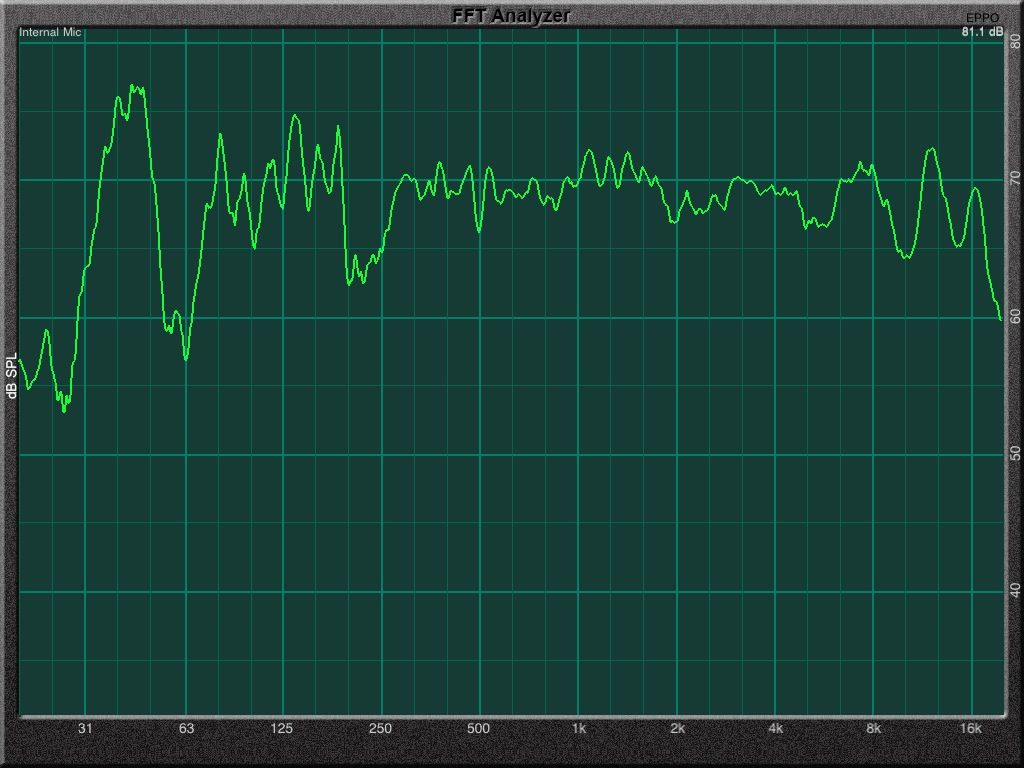Click the 50 dB scale label

(x=1016, y=453)
